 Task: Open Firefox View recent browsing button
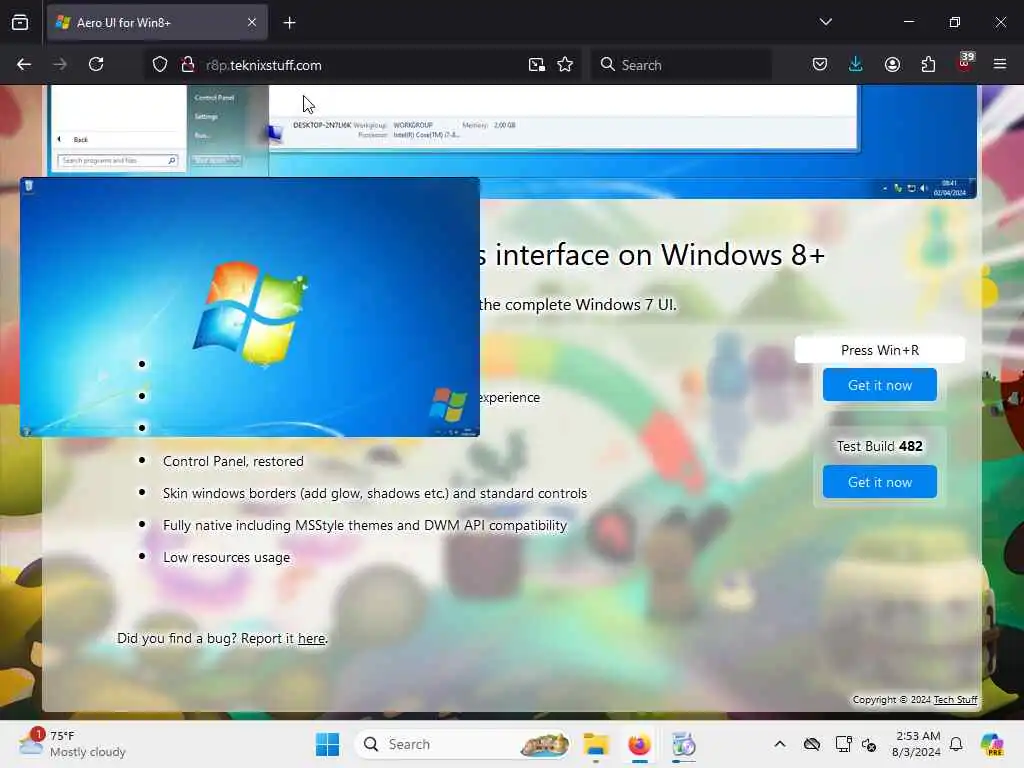(x=20, y=23)
